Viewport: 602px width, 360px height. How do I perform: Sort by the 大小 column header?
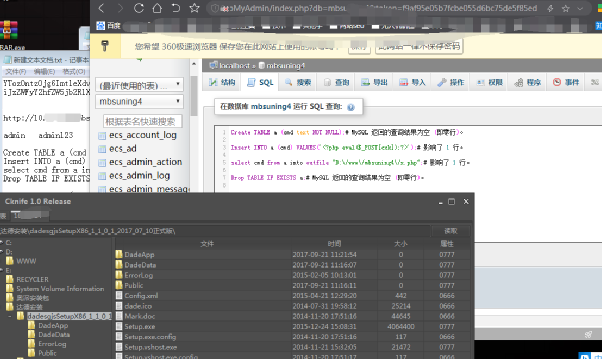click(400, 244)
